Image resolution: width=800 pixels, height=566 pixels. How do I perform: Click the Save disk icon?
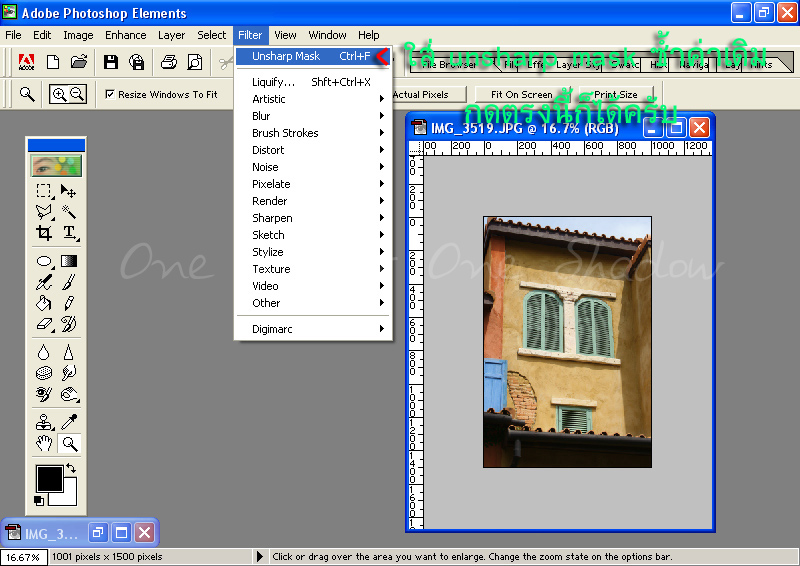pyautogui.click(x=111, y=62)
